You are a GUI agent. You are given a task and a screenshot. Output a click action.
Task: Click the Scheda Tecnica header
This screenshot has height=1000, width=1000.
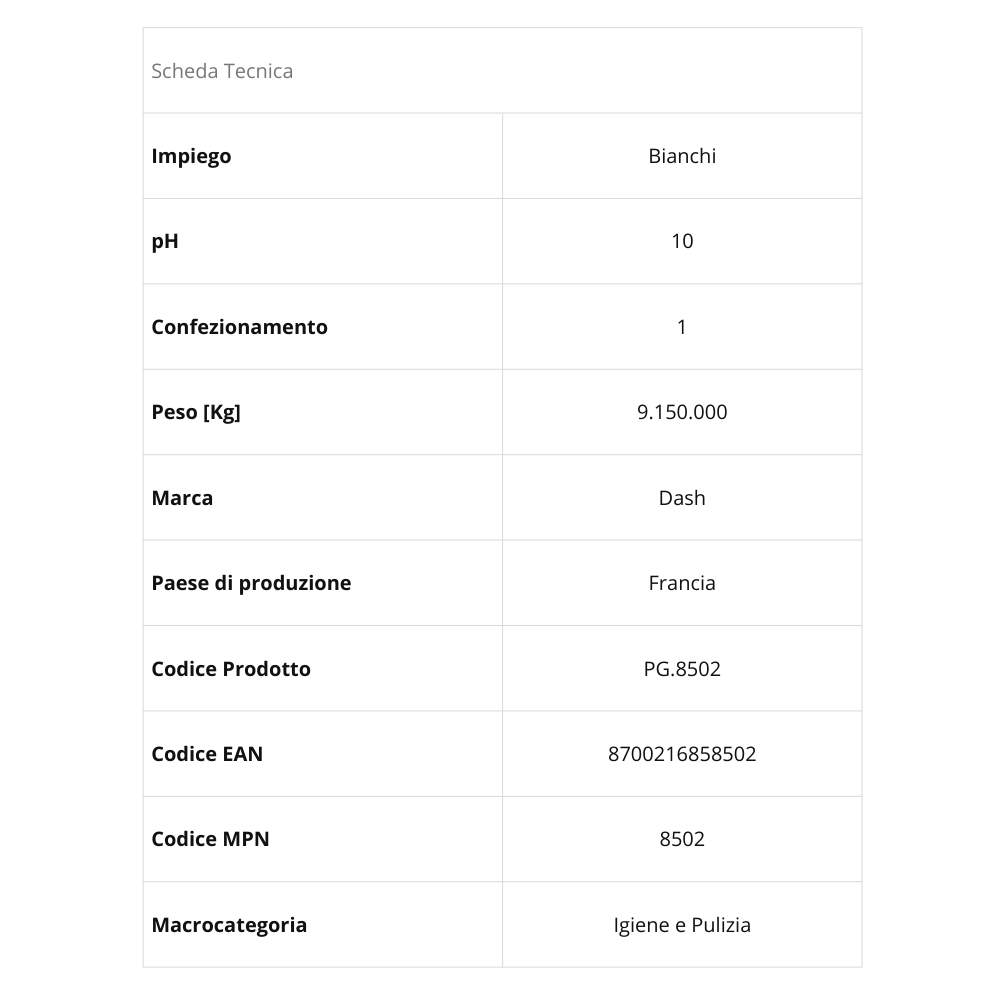click(222, 71)
